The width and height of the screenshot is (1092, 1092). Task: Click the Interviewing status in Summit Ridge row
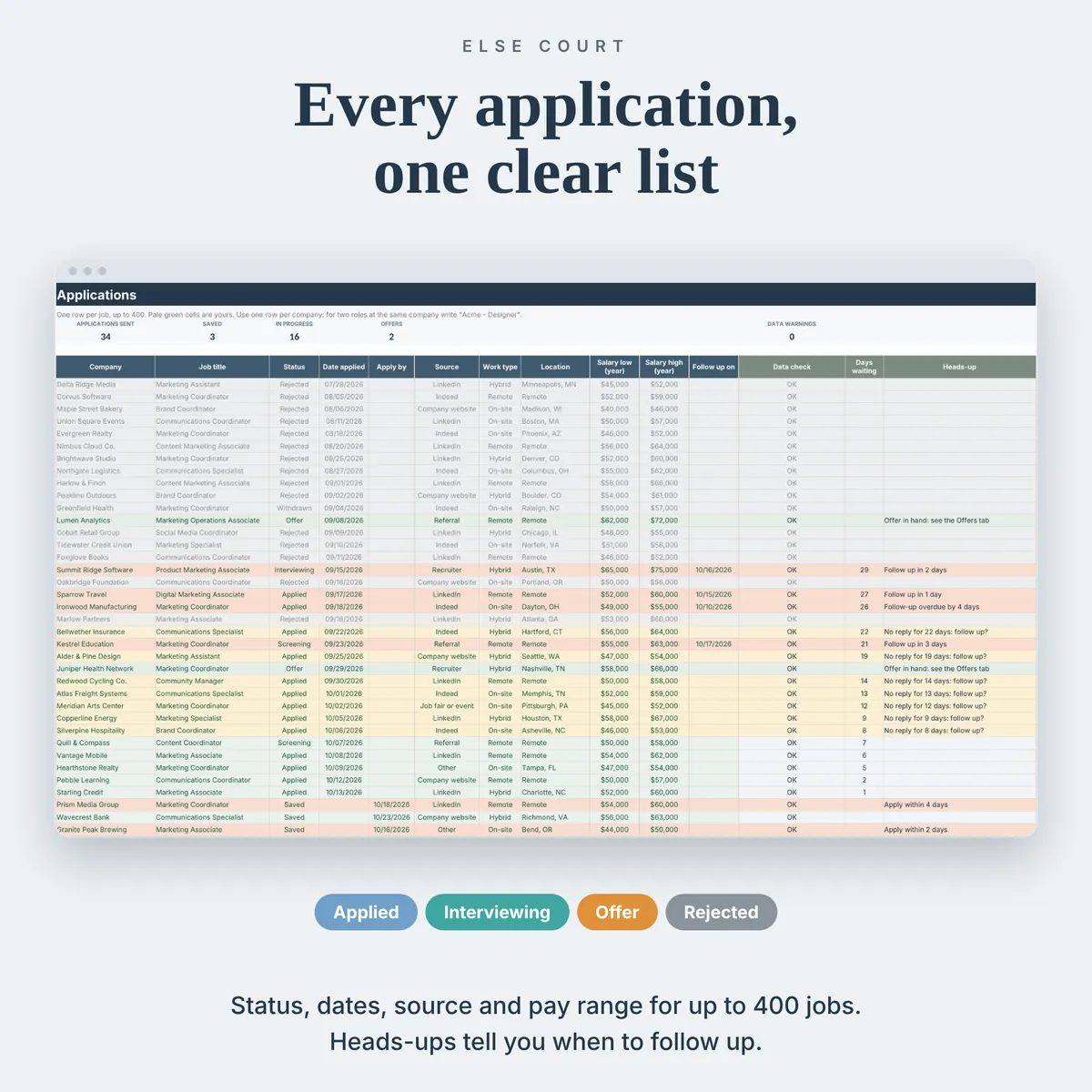tap(294, 570)
